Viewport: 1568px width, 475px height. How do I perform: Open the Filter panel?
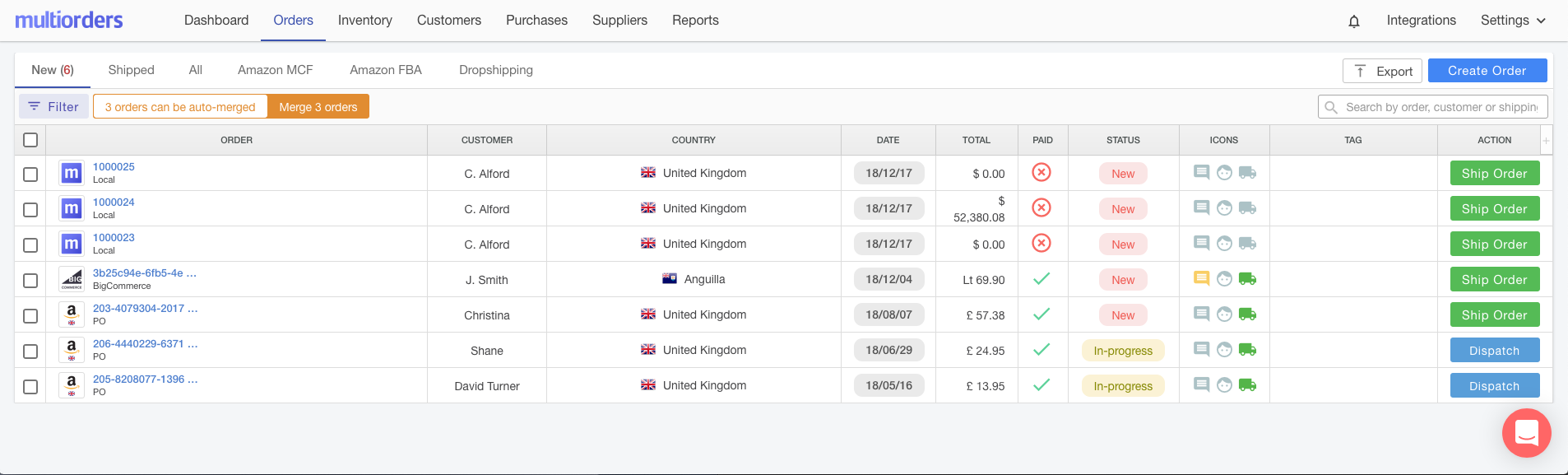tap(53, 107)
